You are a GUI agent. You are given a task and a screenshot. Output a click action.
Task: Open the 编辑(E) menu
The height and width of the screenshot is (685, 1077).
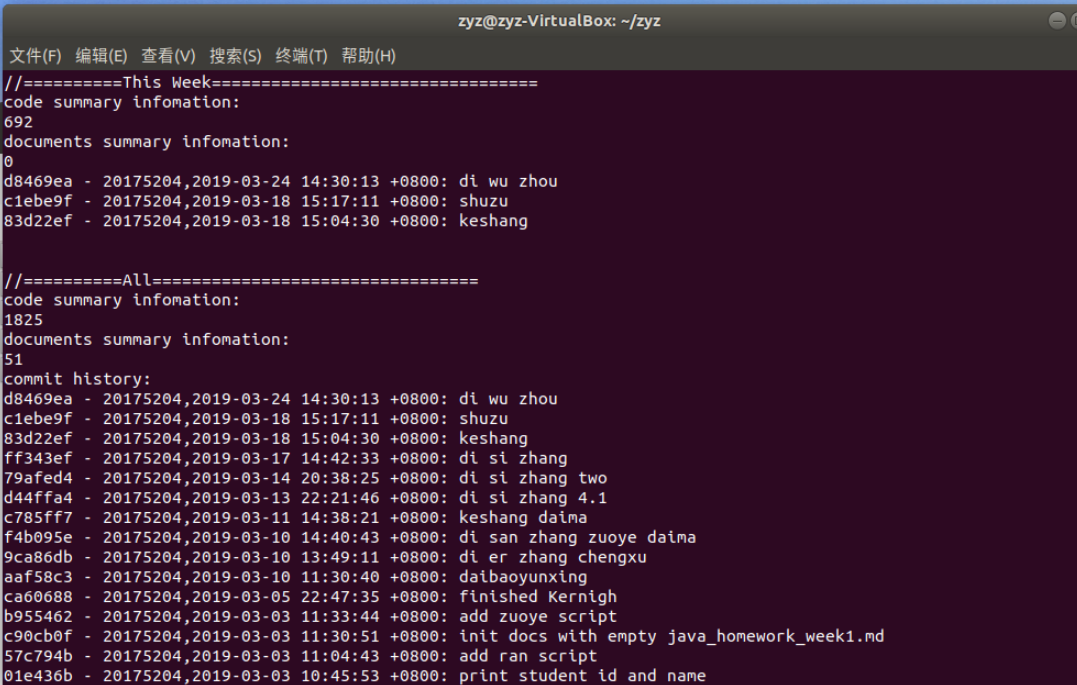(101, 56)
